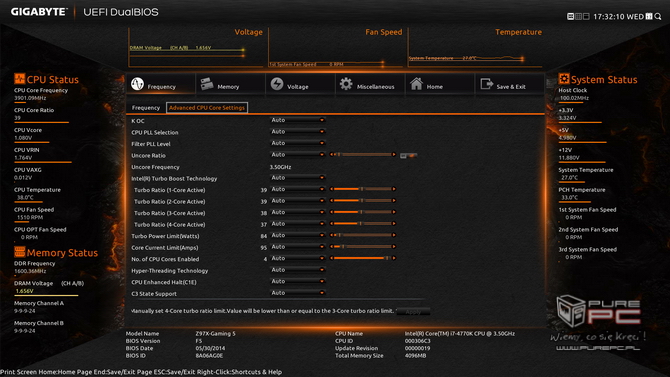The width and height of the screenshot is (670, 377).
Task: Click the 17:32:10 WED clock display
Action: 618,17
